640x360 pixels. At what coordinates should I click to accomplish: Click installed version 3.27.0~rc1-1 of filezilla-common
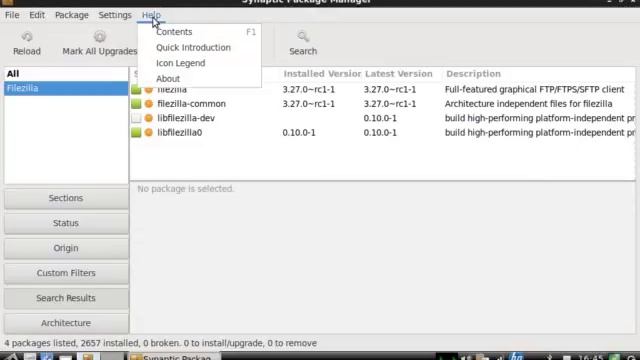click(309, 104)
